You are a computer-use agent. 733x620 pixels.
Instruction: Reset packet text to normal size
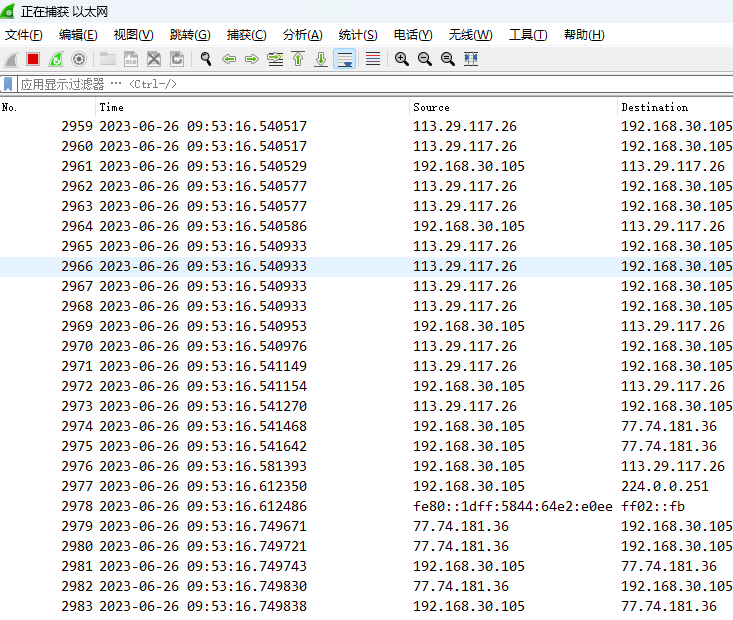pos(447,59)
